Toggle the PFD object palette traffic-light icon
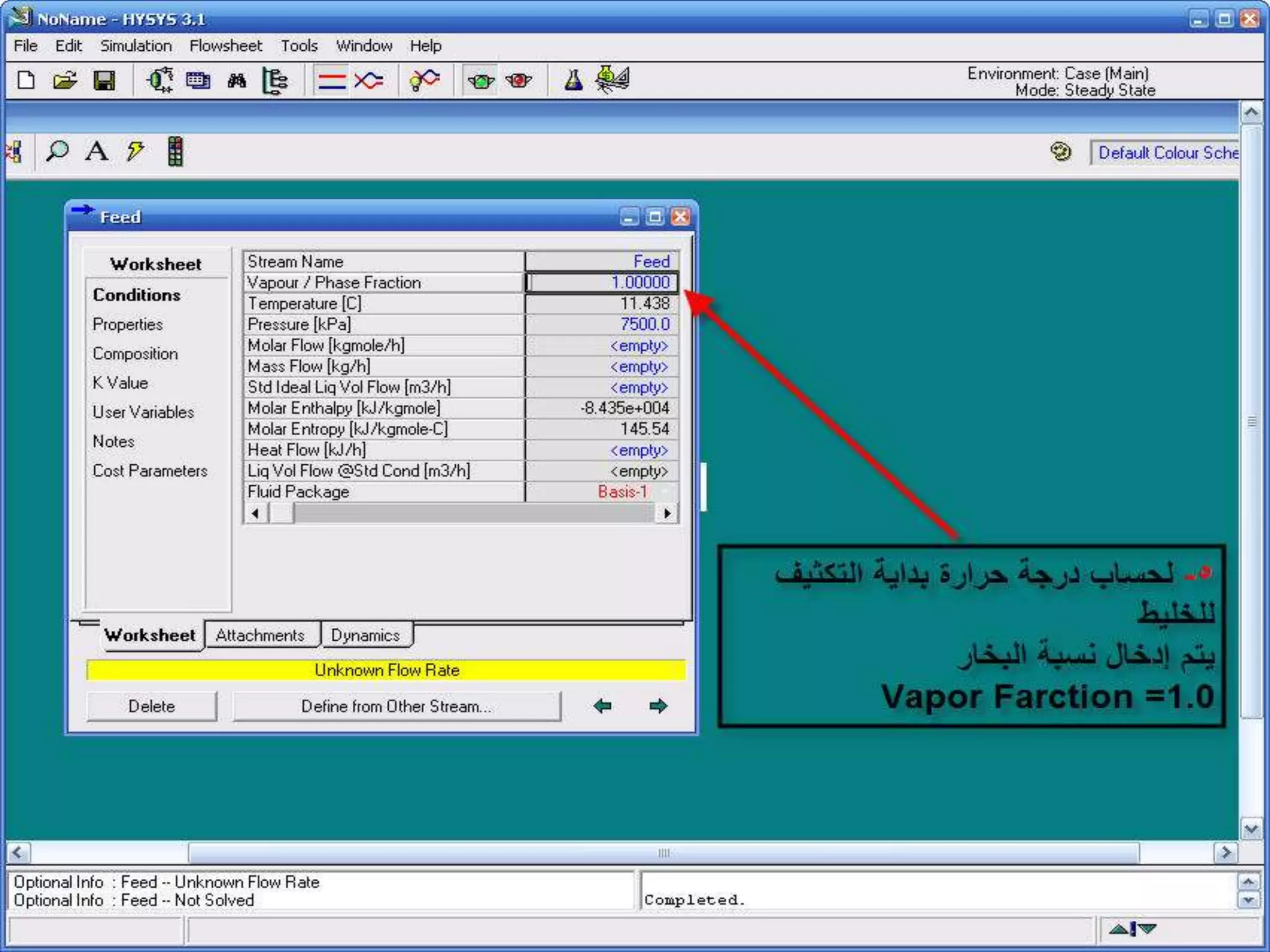This screenshot has height=952, width=1270. [175, 151]
